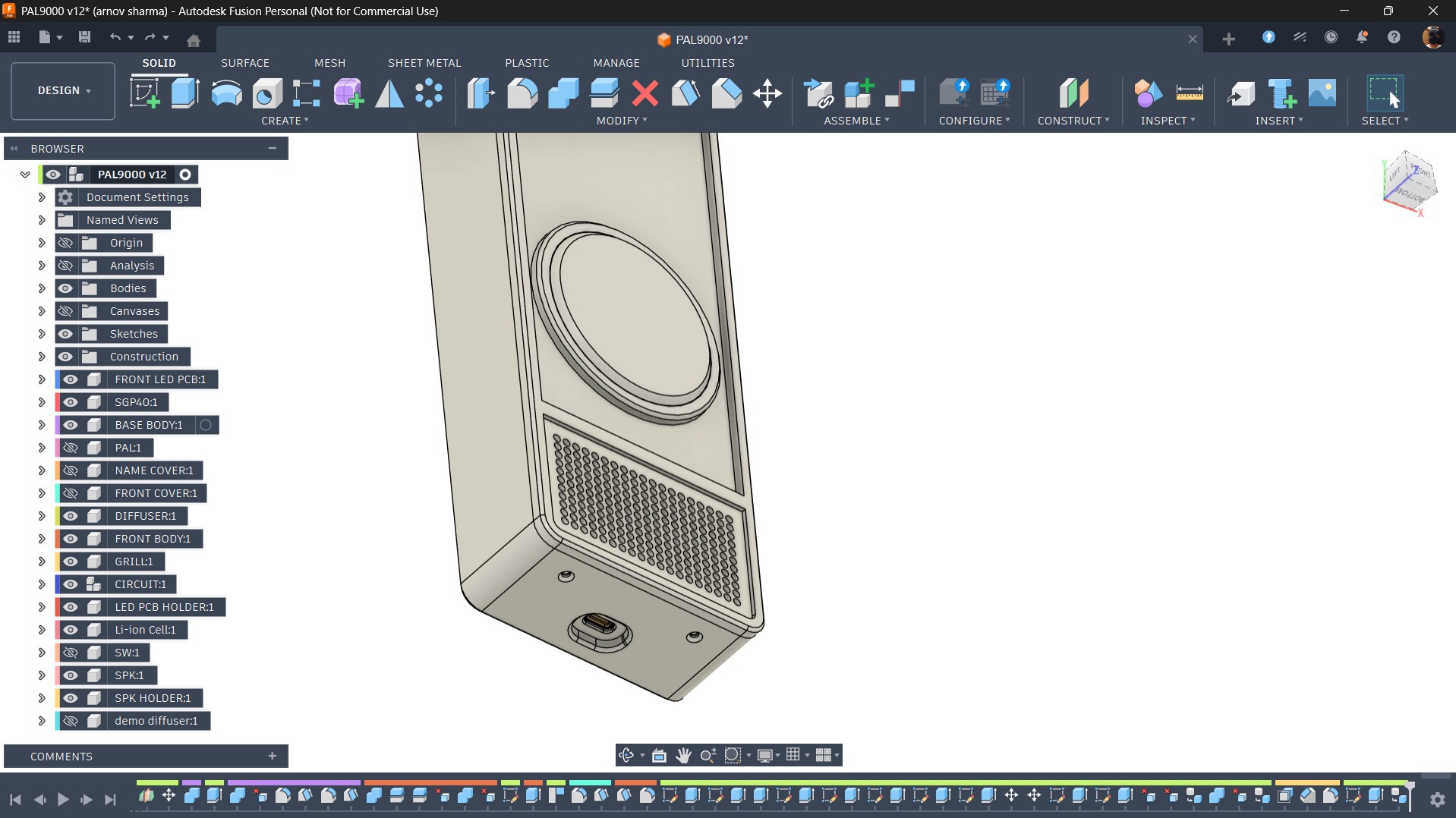1456x818 pixels.
Task: Toggle visibility of Bodies folder
Action: (65, 288)
